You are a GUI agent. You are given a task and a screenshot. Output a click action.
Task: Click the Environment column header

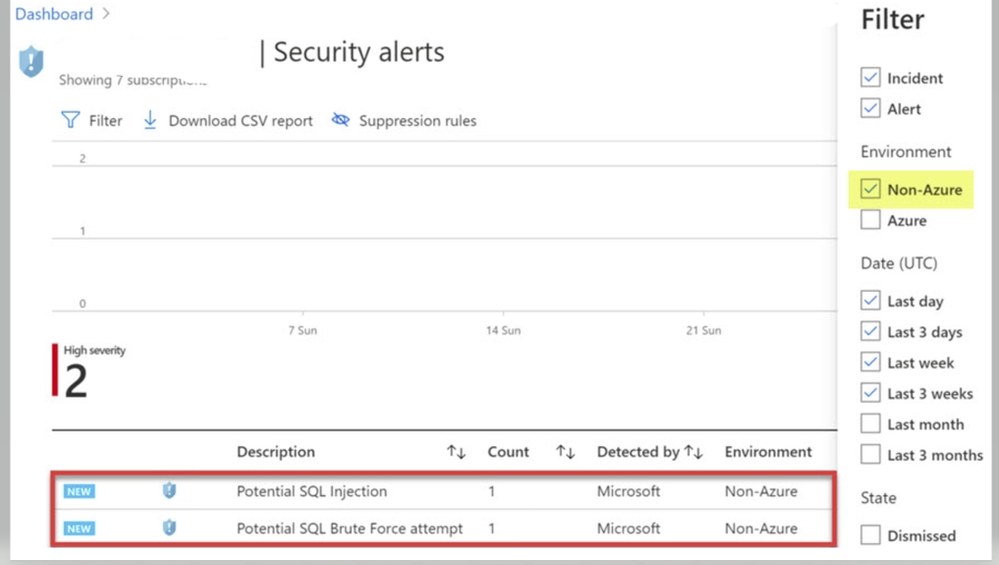(768, 452)
